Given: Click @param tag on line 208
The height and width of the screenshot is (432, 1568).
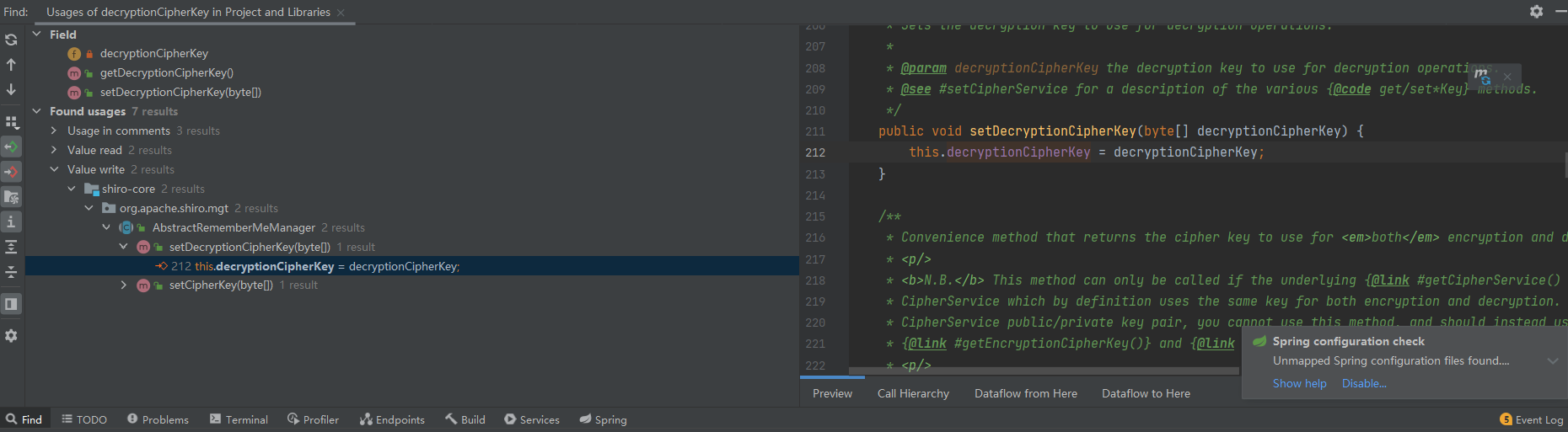Looking at the screenshot, I should click(x=923, y=67).
